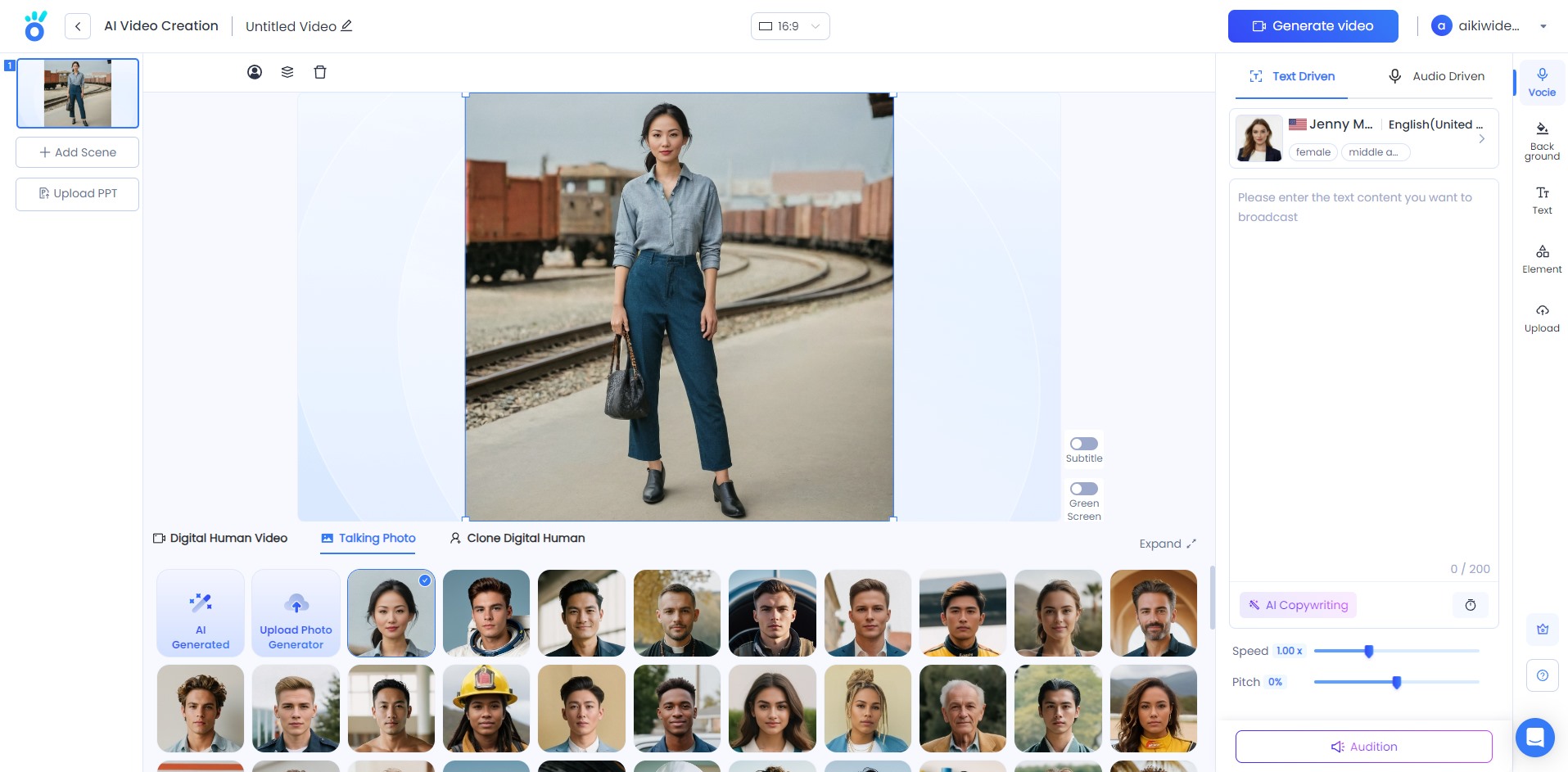Click the avatar gallery scrollbar
Image resolution: width=1568 pixels, height=772 pixels.
pos(1212,598)
